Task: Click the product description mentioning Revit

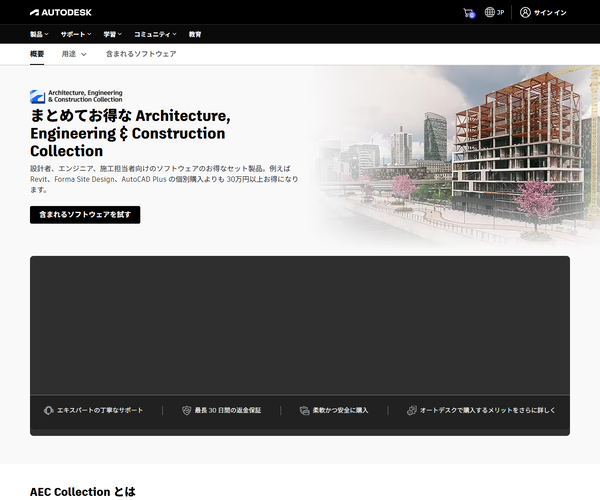Action: click(x=164, y=179)
